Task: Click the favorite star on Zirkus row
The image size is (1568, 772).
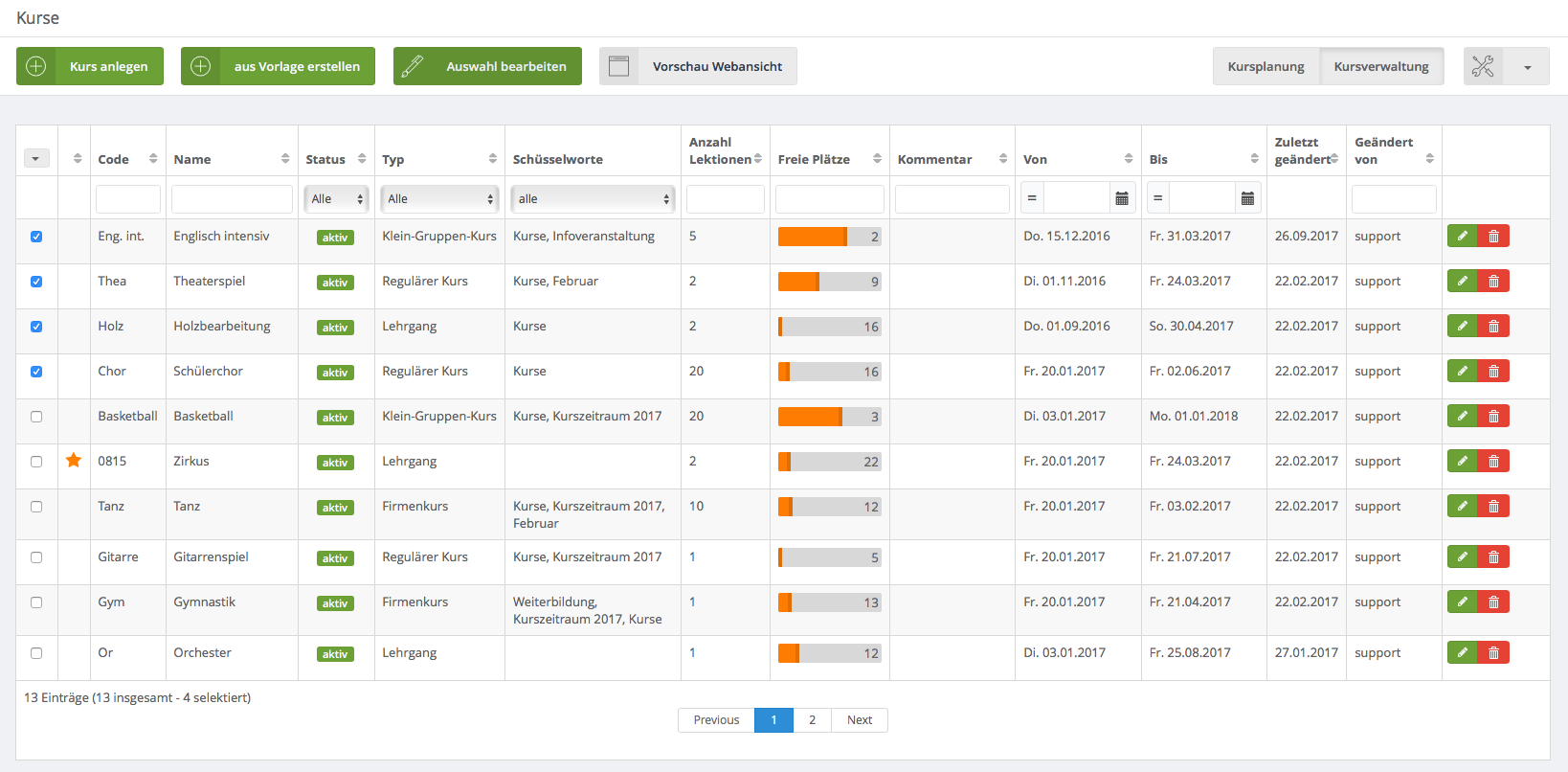Action: tap(74, 461)
